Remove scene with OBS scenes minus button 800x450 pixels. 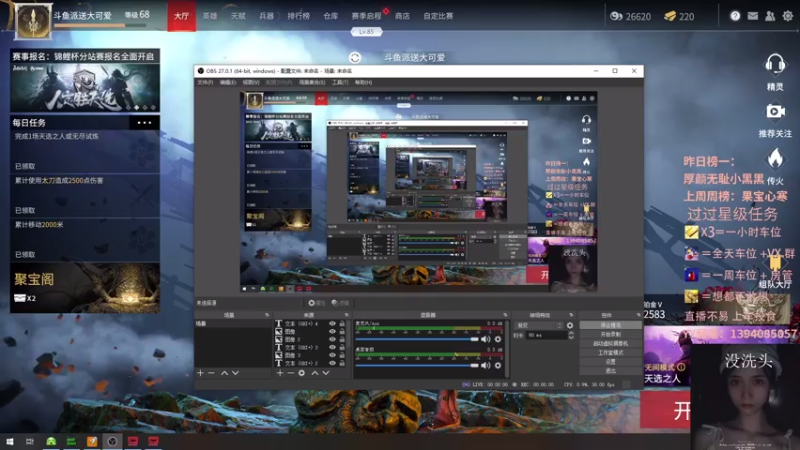(x=211, y=373)
